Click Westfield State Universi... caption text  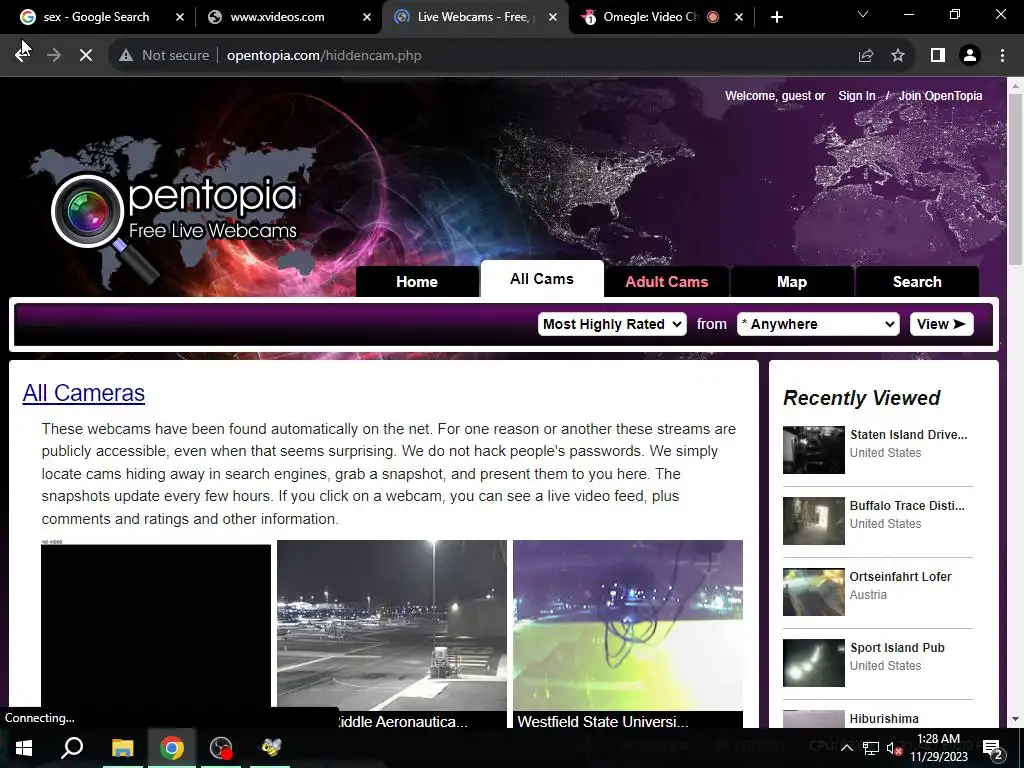(x=603, y=722)
